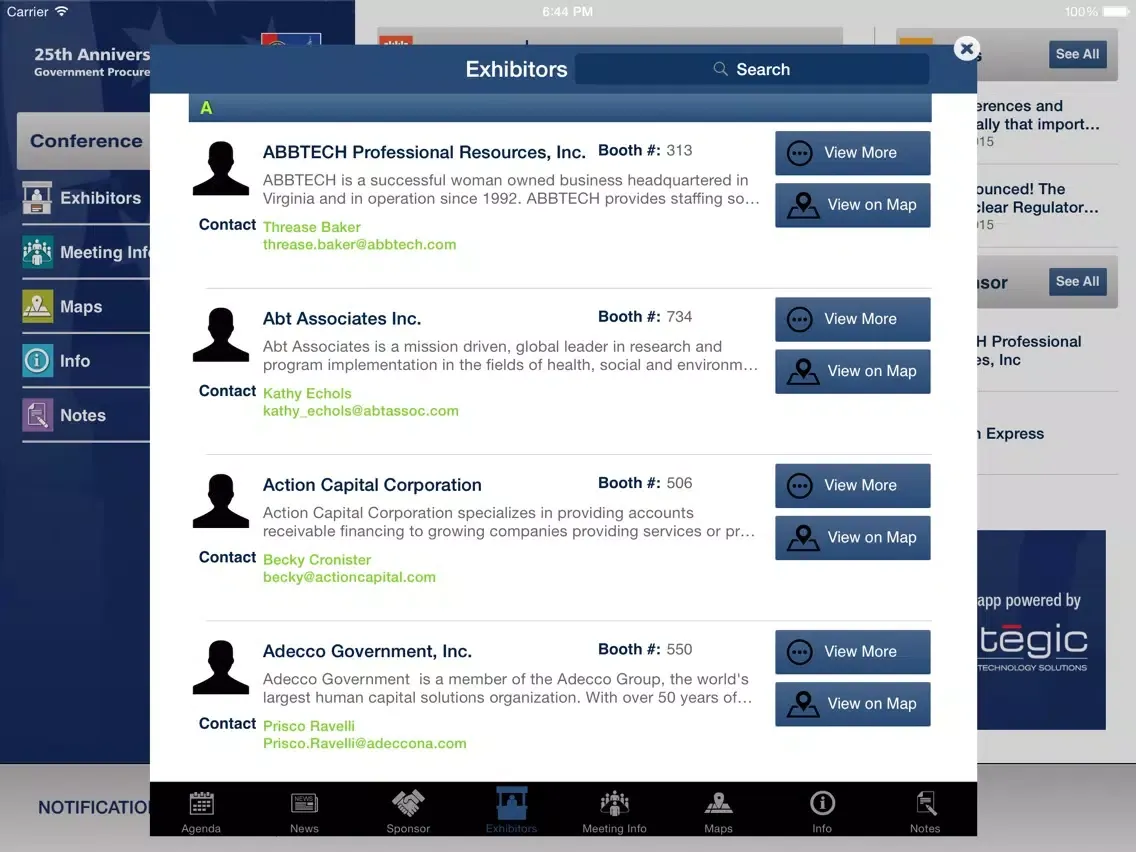Open email kathy_echols@abtassoc.com

click(361, 411)
